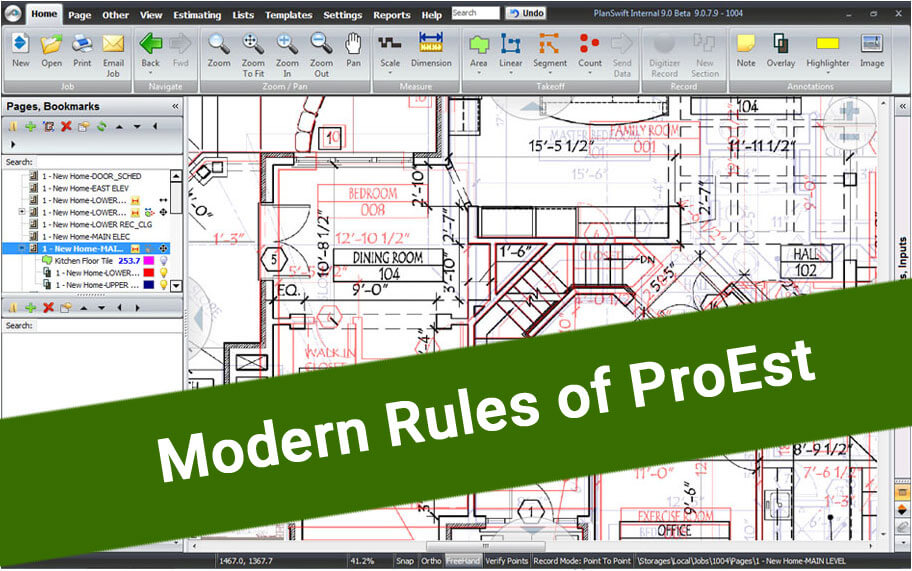Open the Page tab
Image resolution: width=912 pixels, height=571 pixels.
(x=80, y=15)
